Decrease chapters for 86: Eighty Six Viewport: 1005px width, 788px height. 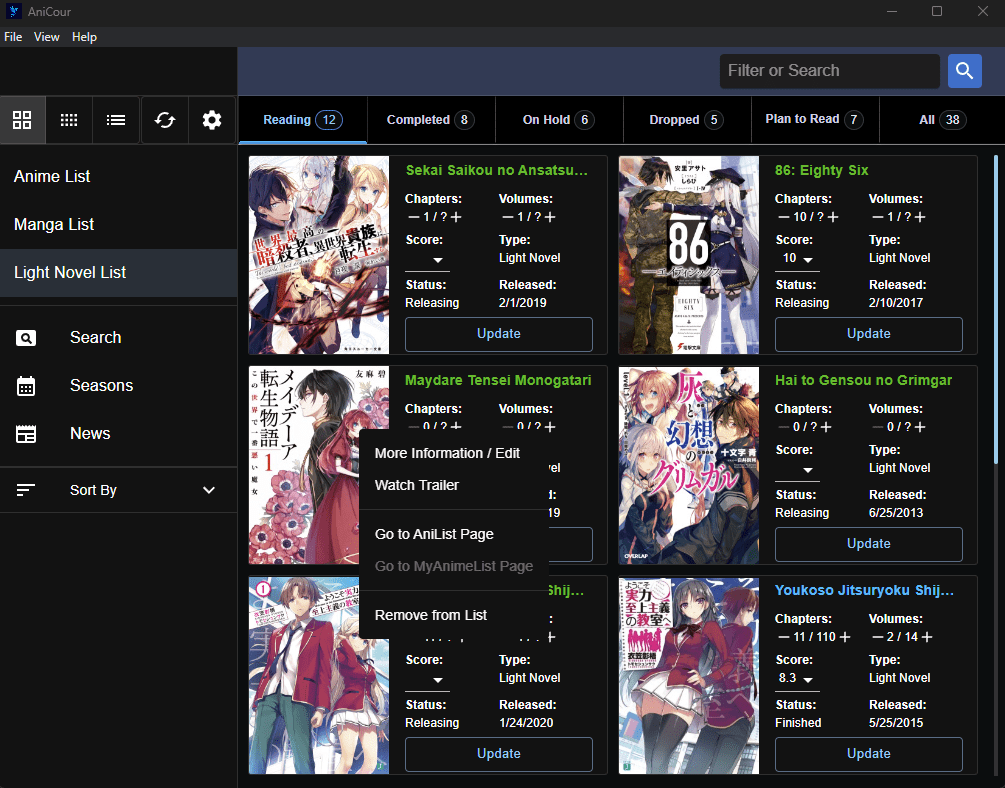(x=784, y=217)
